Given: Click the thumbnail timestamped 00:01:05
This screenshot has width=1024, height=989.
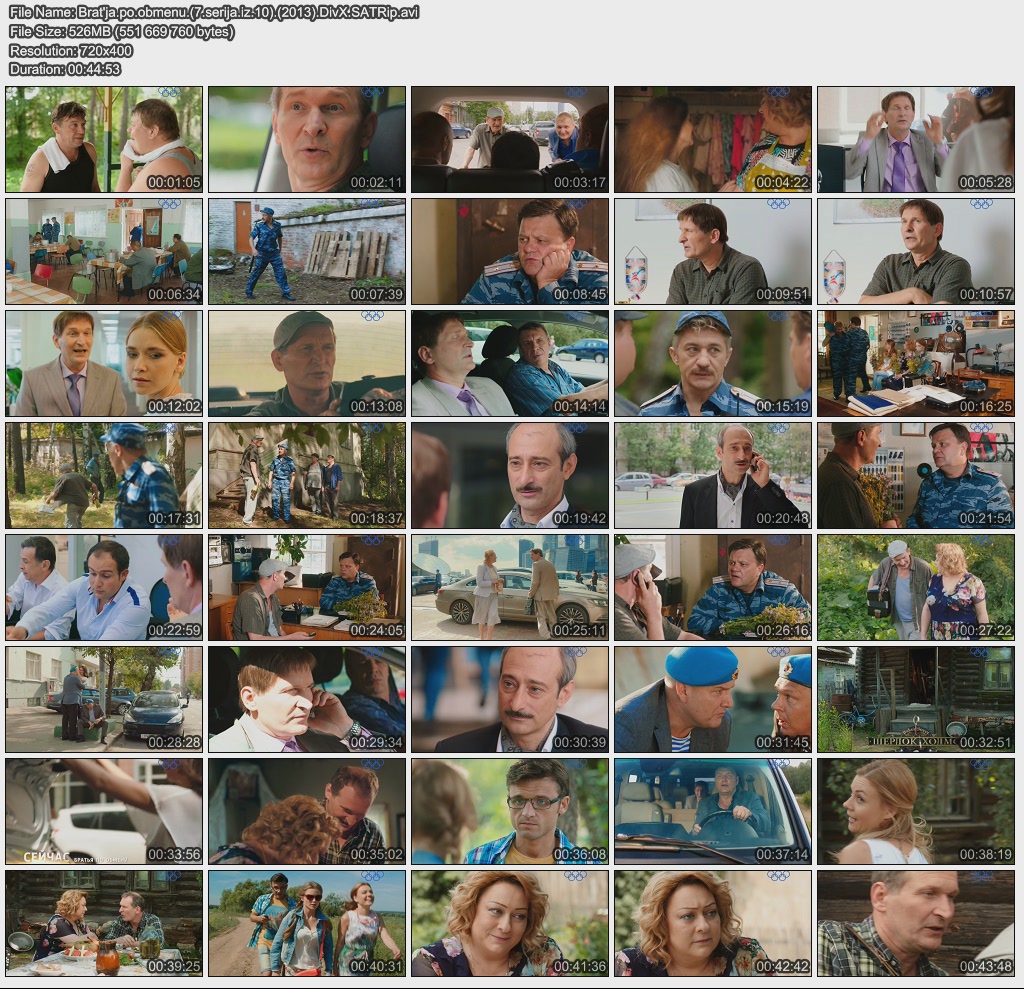Looking at the screenshot, I should (x=104, y=139).
